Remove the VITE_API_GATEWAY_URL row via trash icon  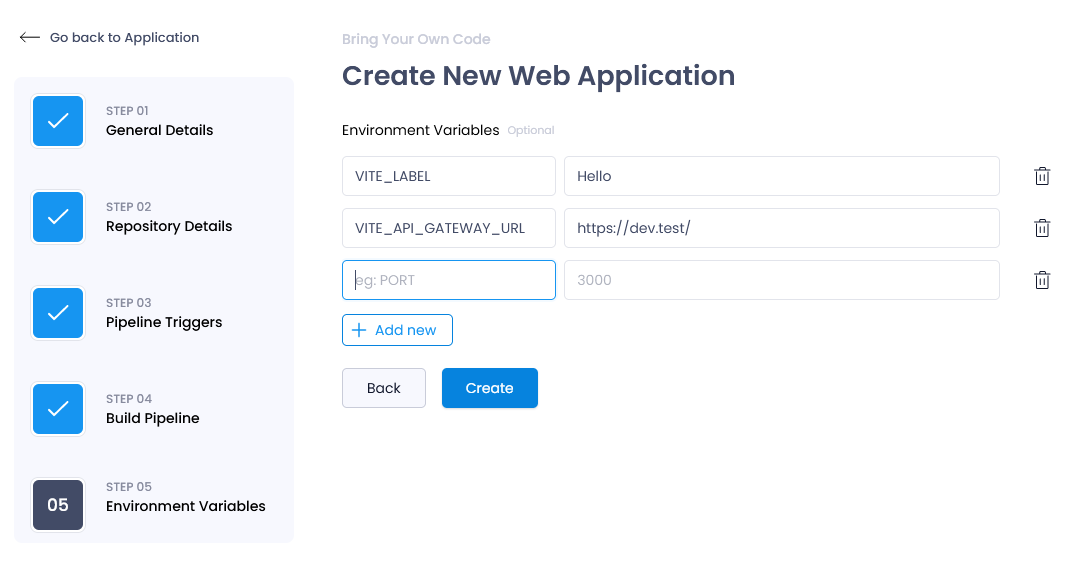(1042, 228)
